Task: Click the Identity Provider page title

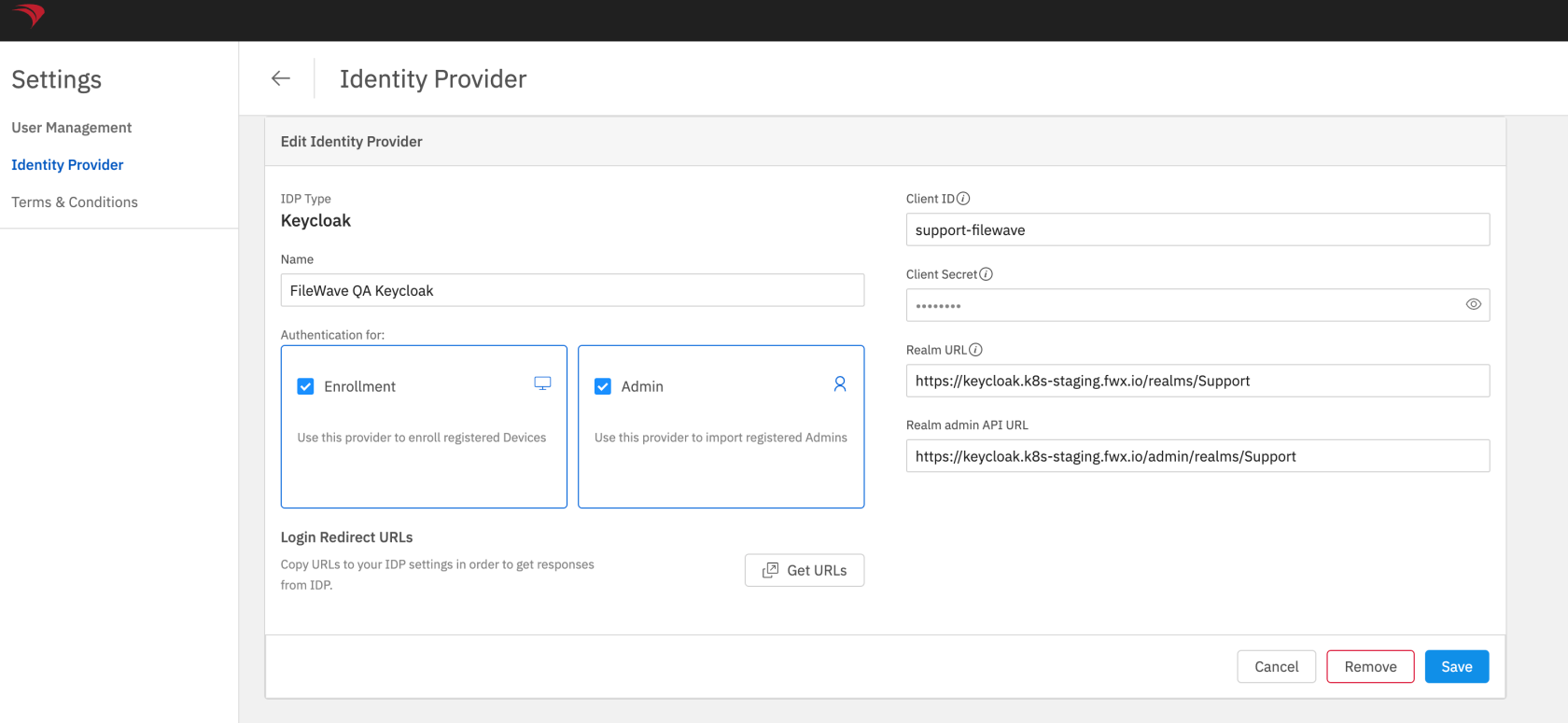Action: pos(433,79)
